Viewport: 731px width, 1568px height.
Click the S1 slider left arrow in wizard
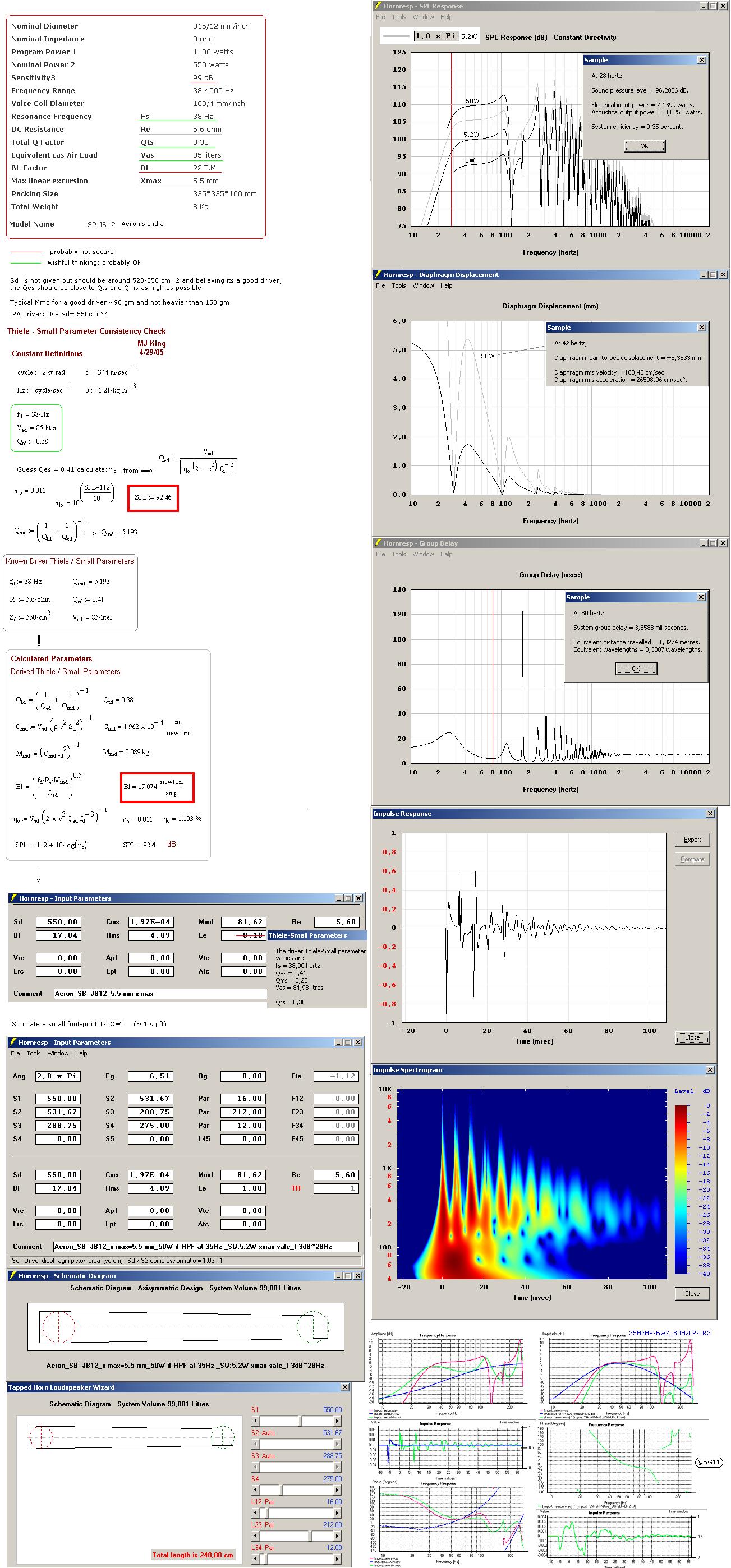pos(256,1421)
